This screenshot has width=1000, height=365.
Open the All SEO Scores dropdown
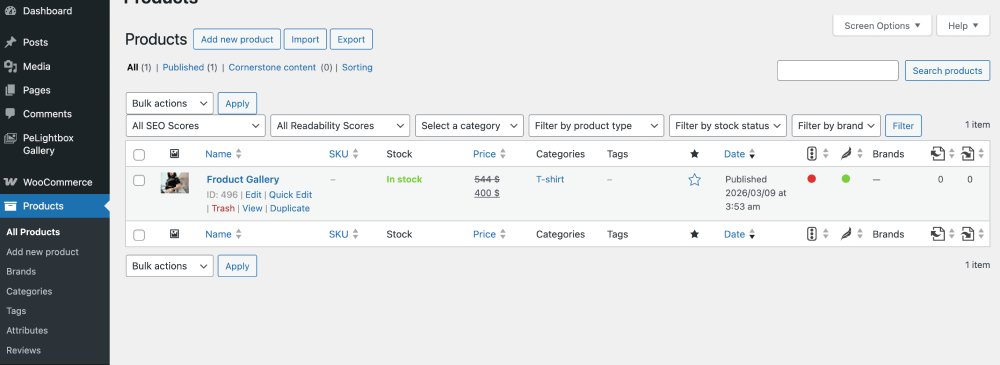196,126
